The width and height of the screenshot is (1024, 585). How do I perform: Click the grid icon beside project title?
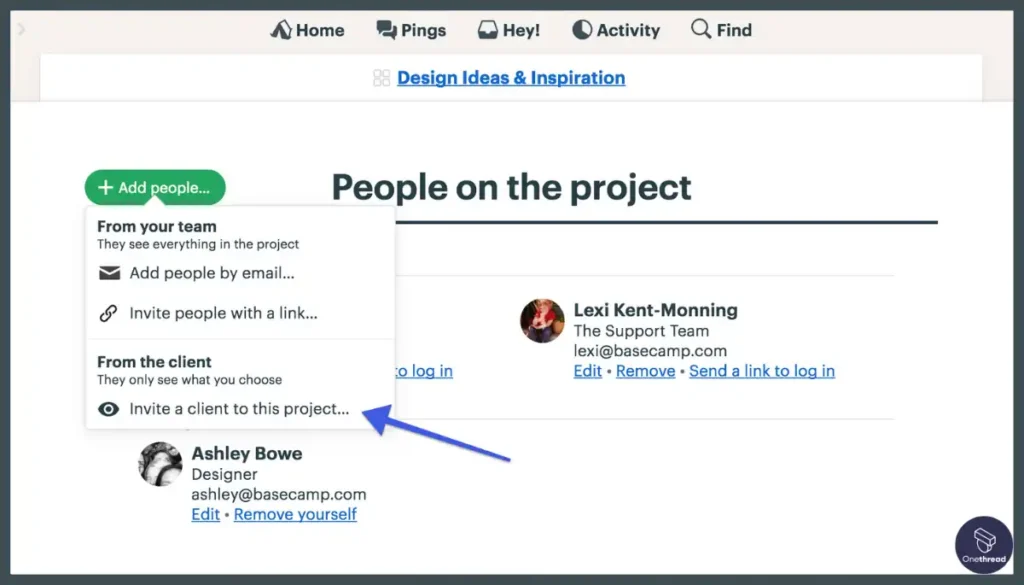381,78
